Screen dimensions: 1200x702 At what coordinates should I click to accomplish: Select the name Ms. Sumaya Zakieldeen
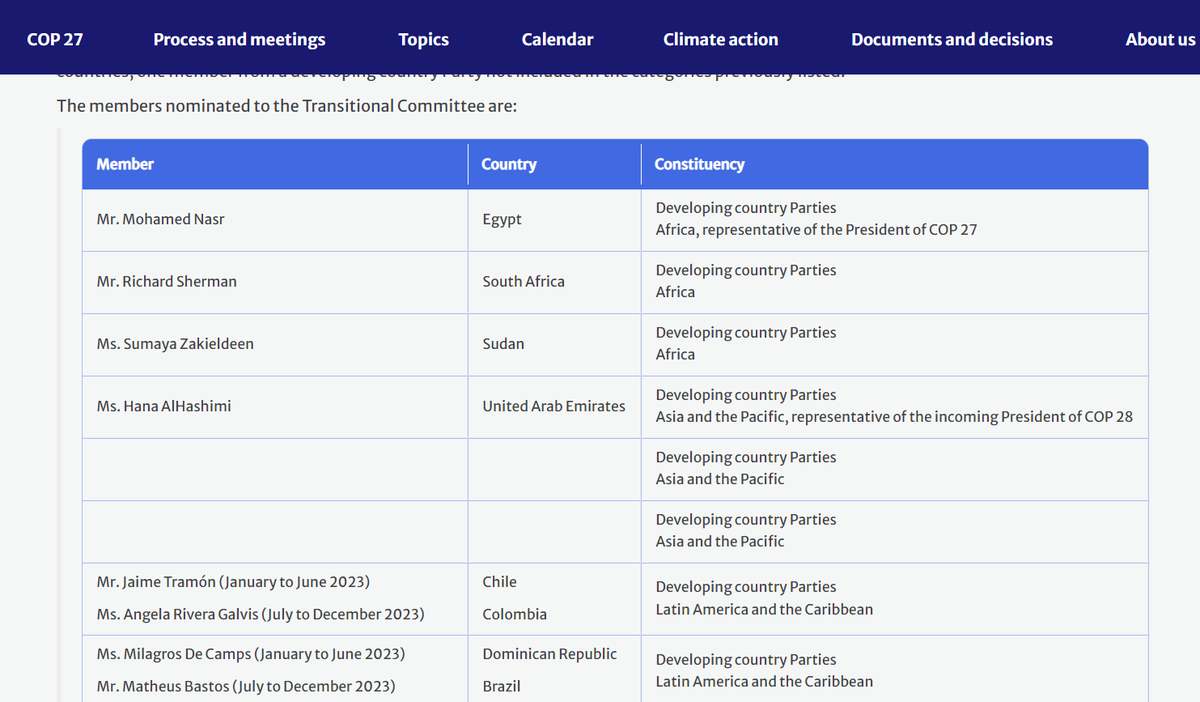[x=175, y=343]
